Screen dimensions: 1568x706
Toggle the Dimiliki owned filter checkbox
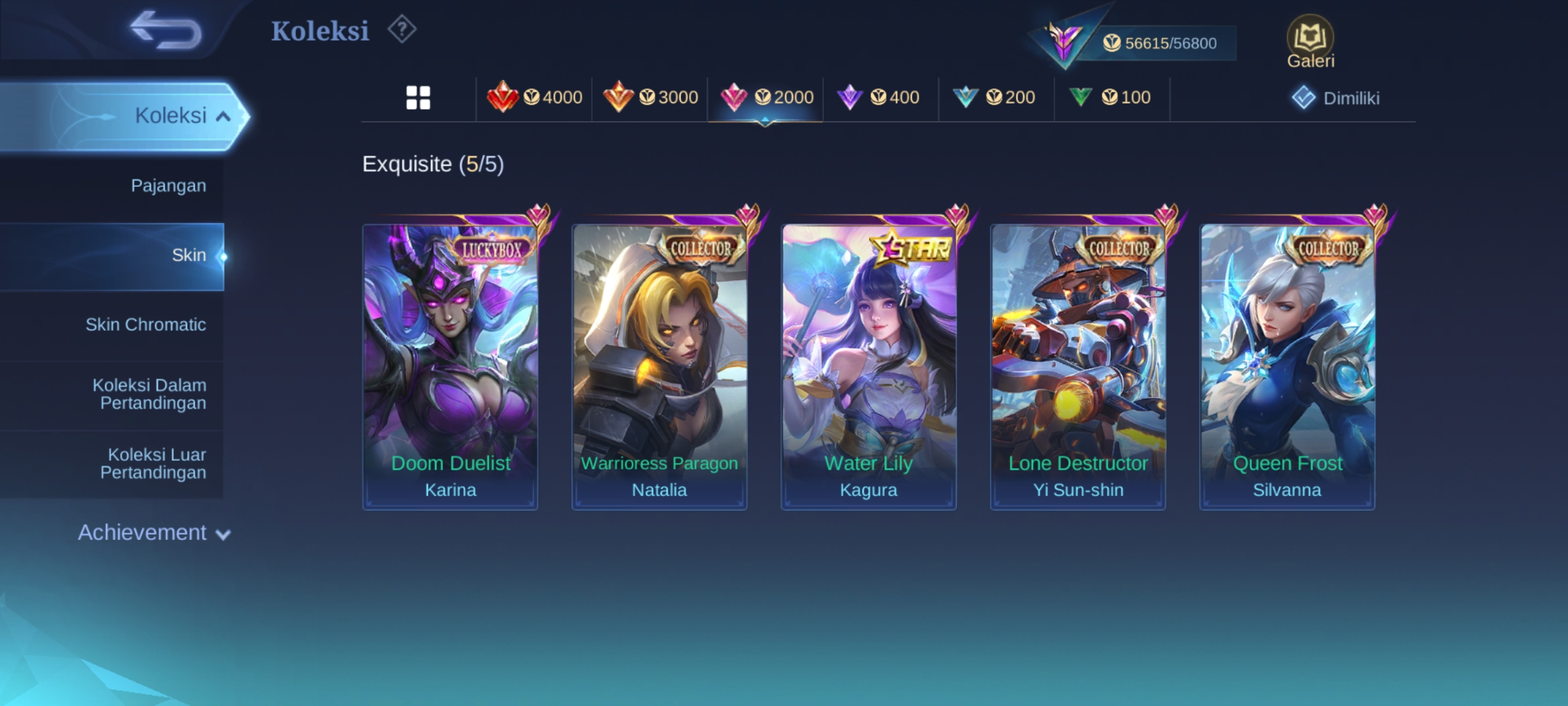[1303, 98]
